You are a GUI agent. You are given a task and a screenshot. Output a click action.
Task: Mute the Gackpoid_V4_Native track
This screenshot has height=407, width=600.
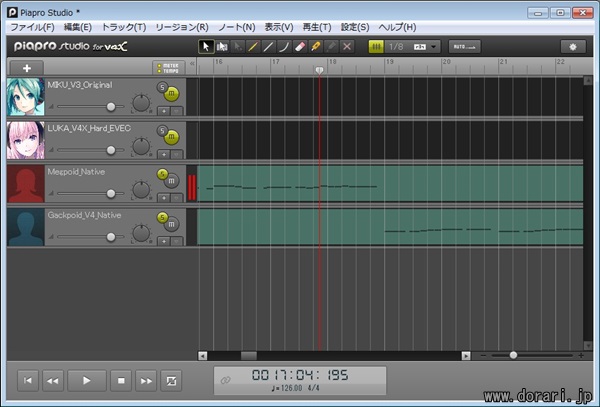(171, 224)
